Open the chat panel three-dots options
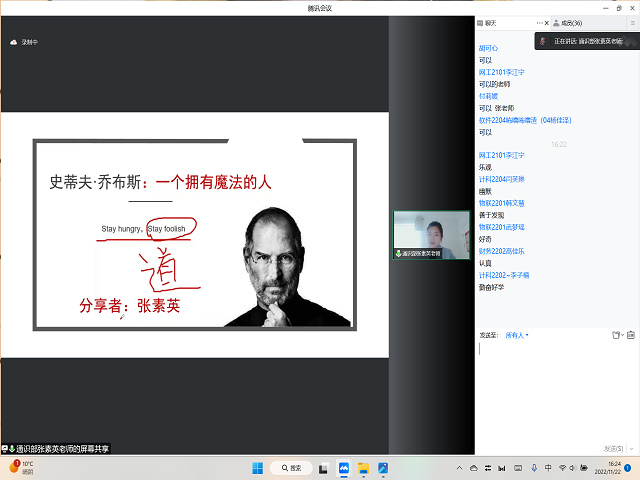 click(x=540, y=23)
